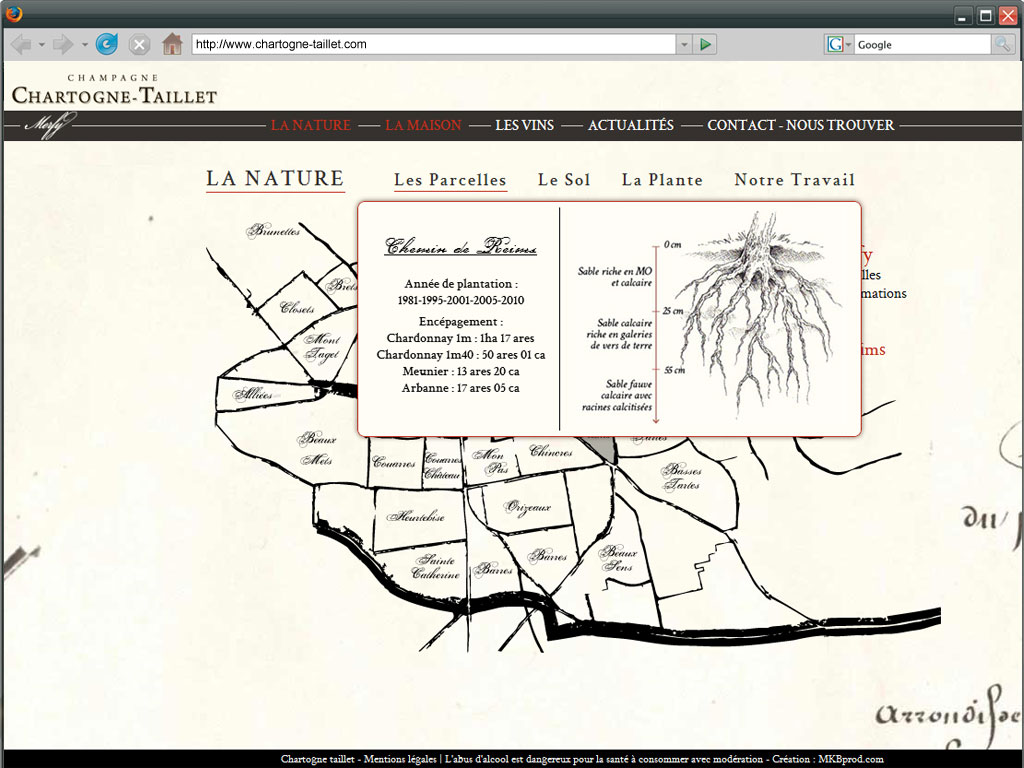Image resolution: width=1024 pixels, height=768 pixels.
Task: Select the Basses Tartes parcel
Action: pyautogui.click(x=682, y=477)
